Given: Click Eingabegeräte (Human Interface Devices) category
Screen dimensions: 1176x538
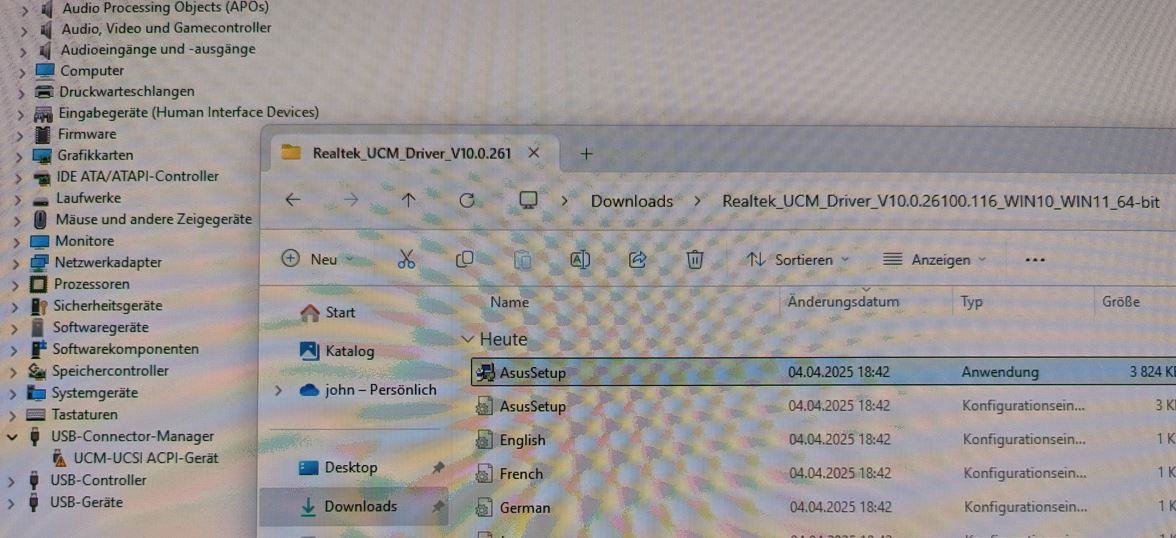Looking at the screenshot, I should pyautogui.click(x=176, y=113).
